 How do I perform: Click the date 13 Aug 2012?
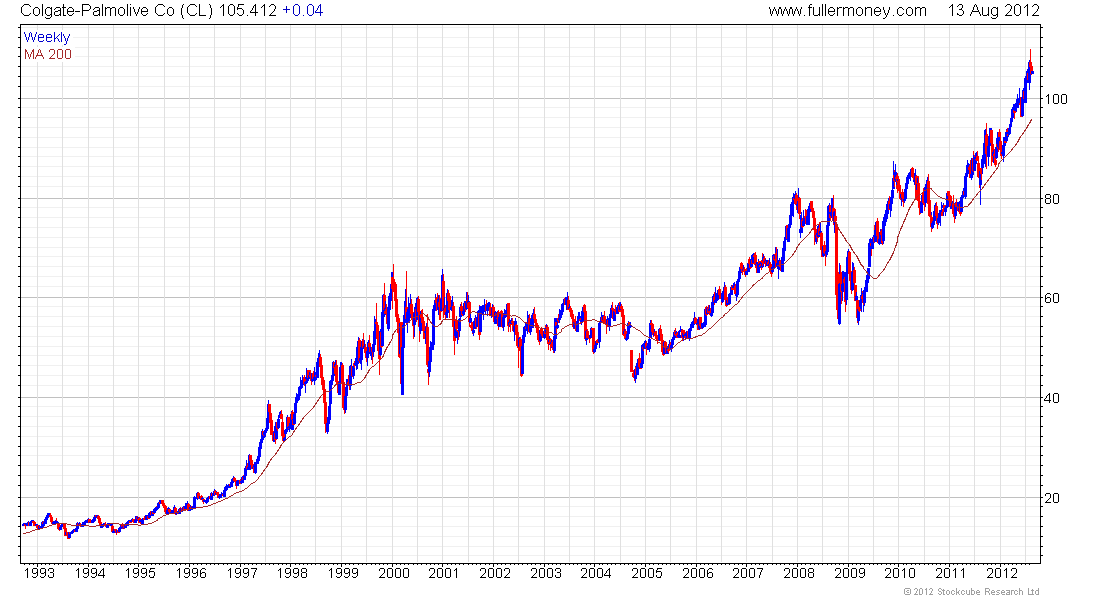993,11
